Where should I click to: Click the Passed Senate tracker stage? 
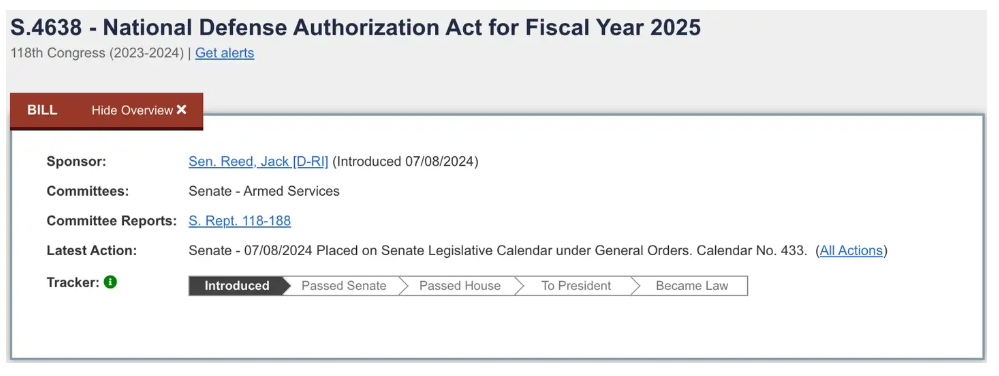coord(343,286)
